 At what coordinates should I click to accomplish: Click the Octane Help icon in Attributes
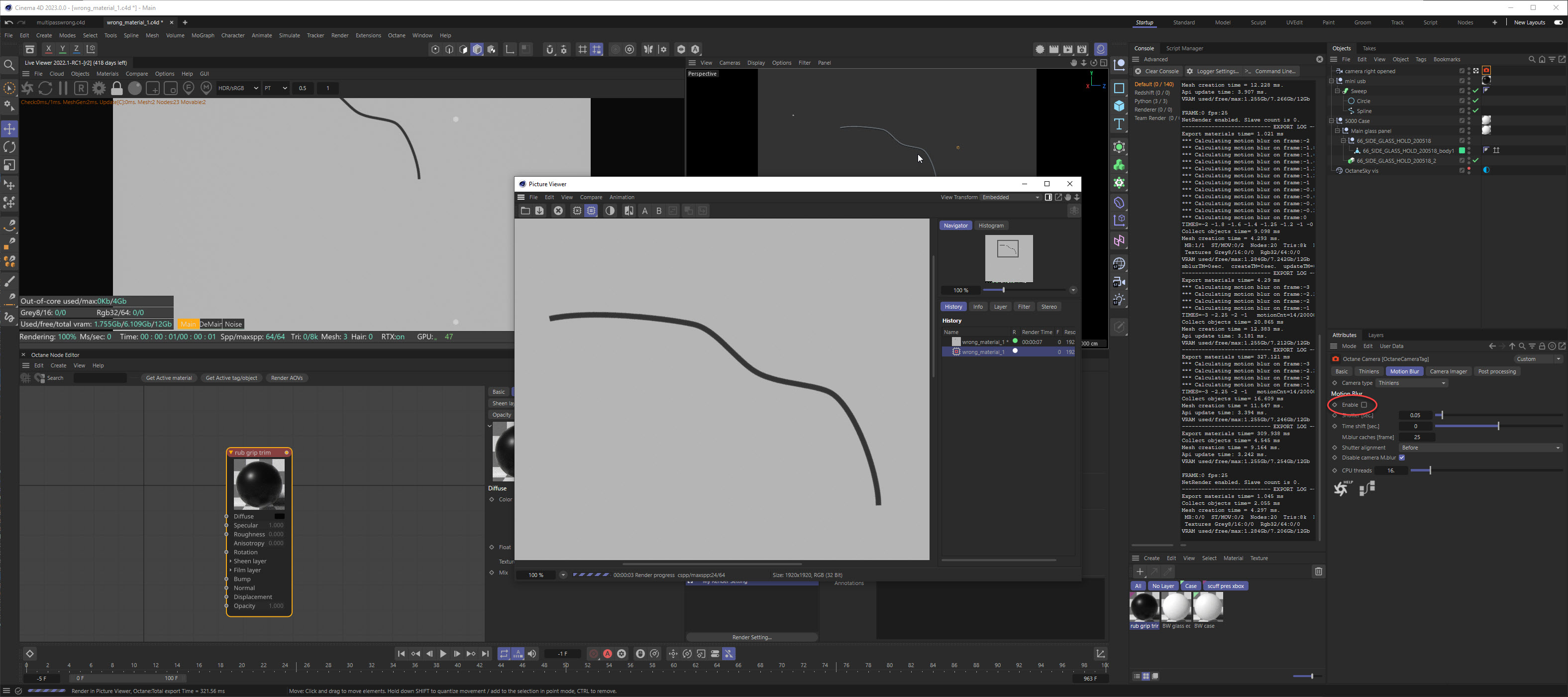click(x=1342, y=488)
